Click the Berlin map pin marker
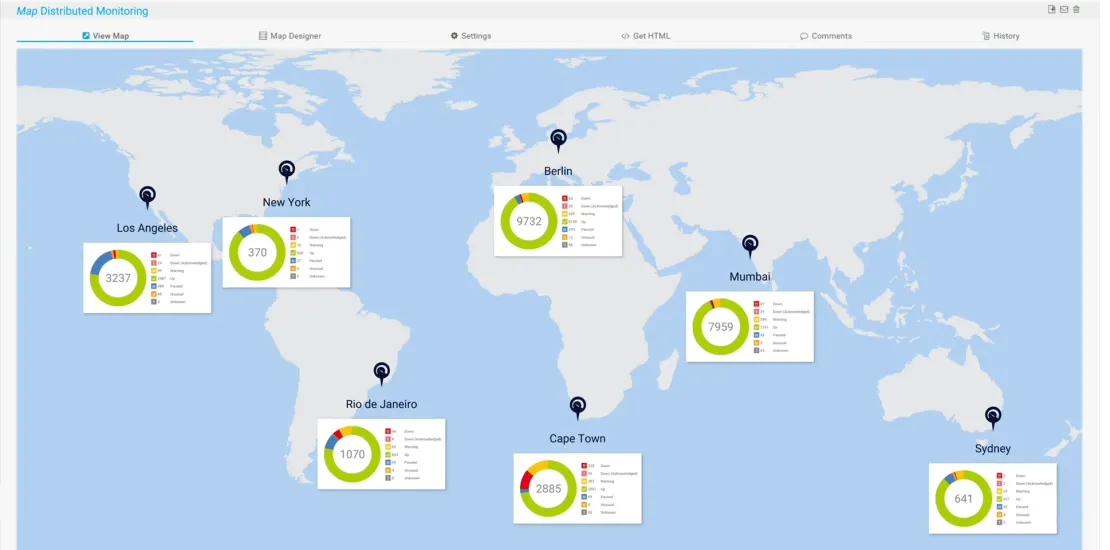The width and height of the screenshot is (1110, 550). coord(558,140)
